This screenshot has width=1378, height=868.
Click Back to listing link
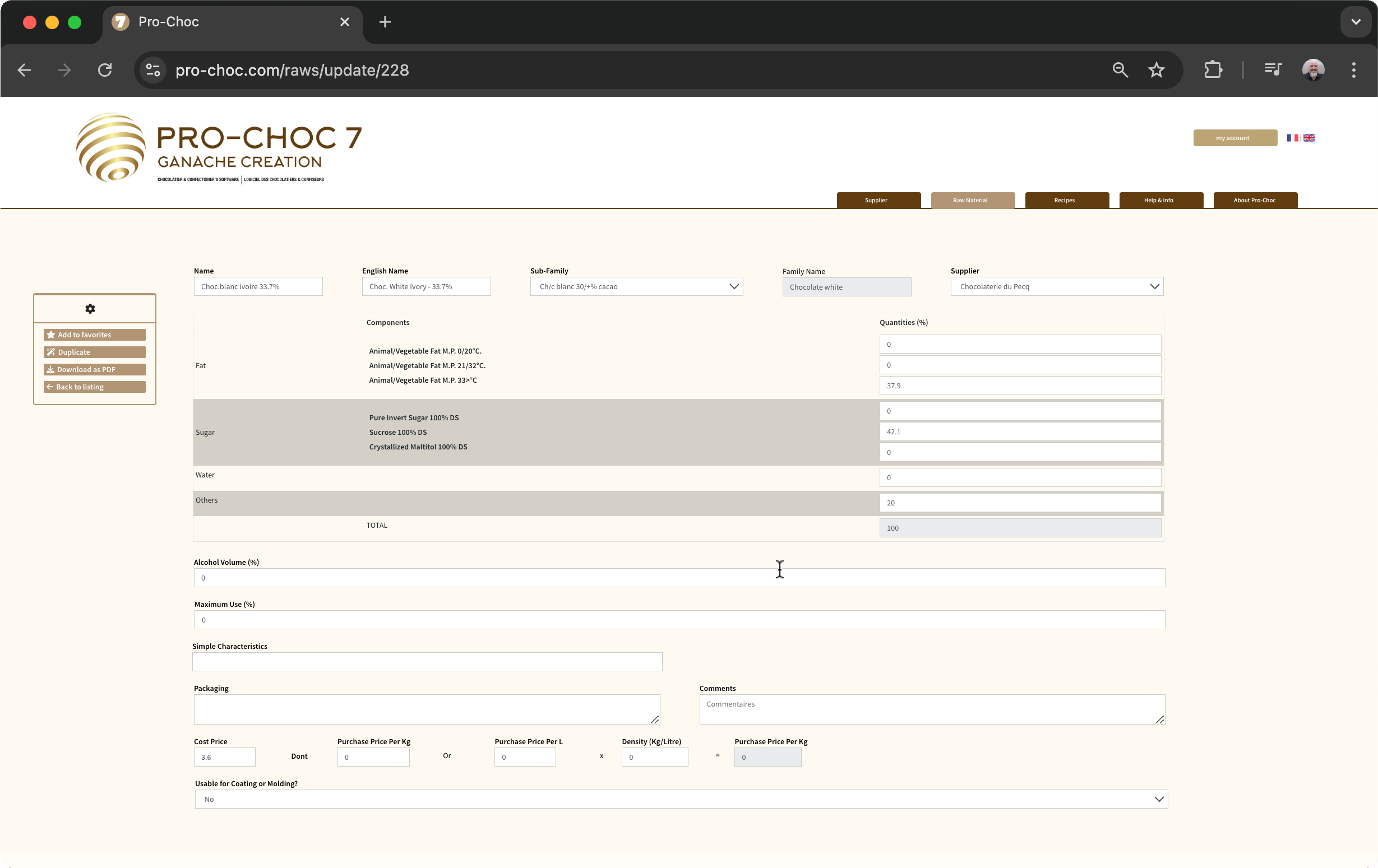[x=94, y=387]
